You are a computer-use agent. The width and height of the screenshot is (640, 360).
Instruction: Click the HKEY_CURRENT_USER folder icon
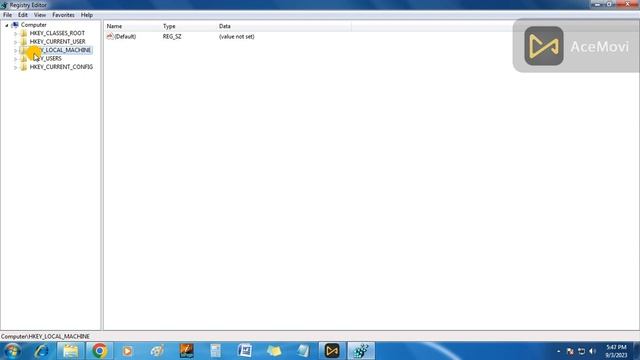point(24,42)
